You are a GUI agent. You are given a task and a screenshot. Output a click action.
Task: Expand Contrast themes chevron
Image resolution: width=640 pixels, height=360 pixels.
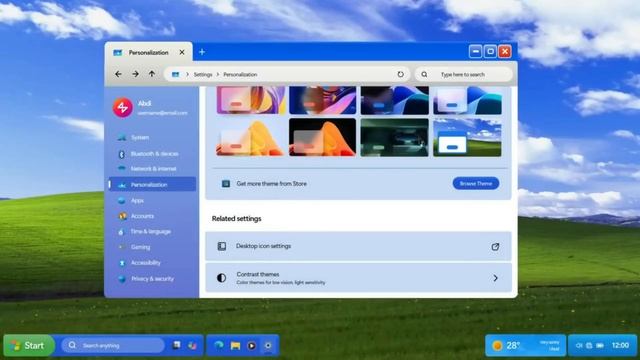pos(495,278)
